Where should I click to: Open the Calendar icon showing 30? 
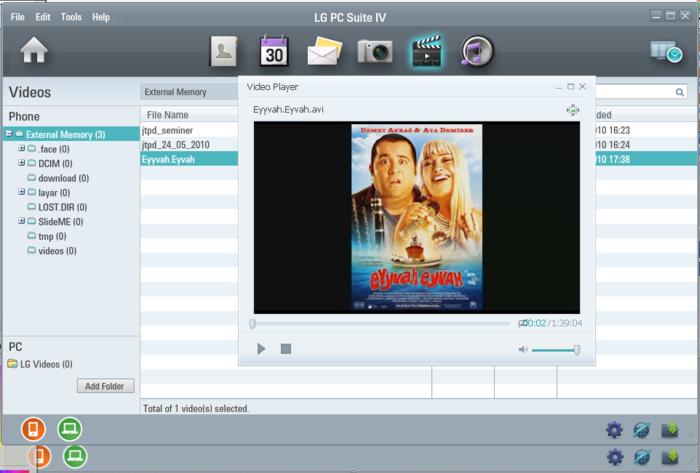pos(274,51)
